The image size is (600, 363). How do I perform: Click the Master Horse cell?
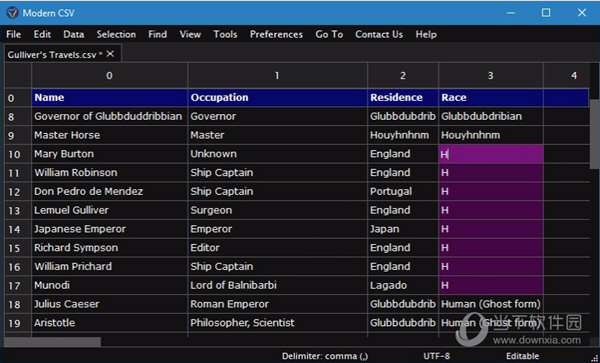tap(109, 135)
